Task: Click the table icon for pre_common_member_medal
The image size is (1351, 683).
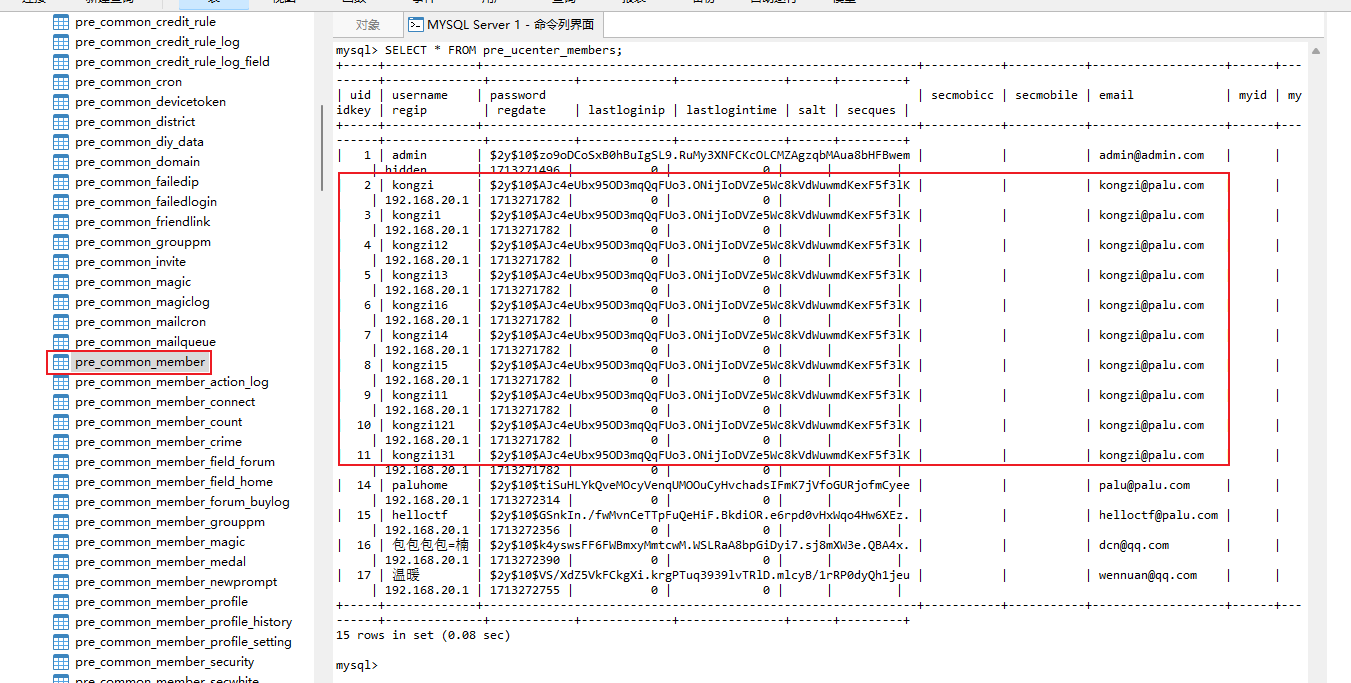Action: 60,562
